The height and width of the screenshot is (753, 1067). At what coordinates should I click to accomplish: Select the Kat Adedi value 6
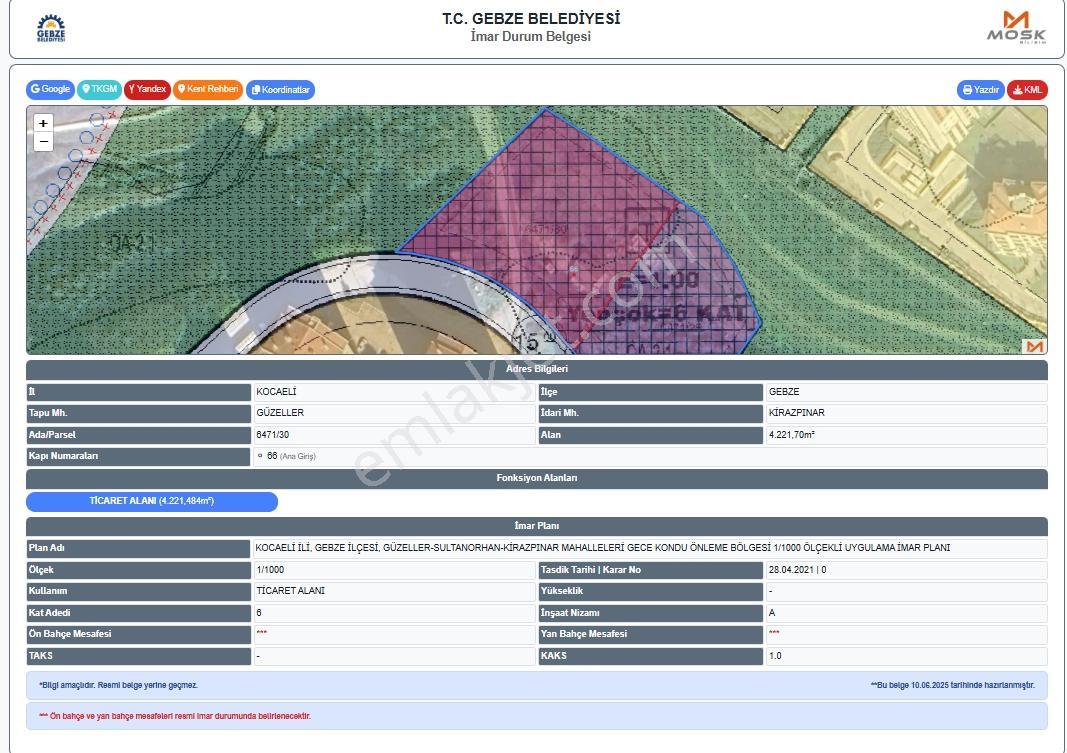click(259, 613)
